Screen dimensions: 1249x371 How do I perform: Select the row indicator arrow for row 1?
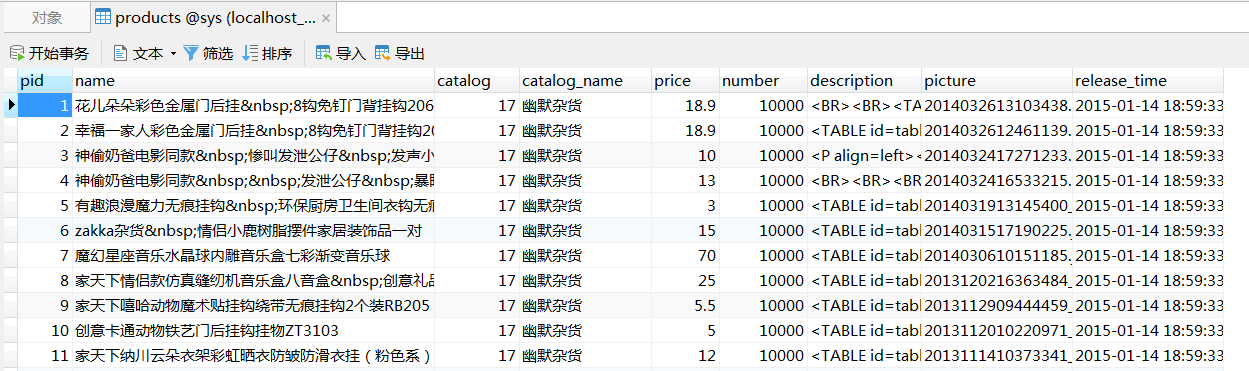(11, 104)
